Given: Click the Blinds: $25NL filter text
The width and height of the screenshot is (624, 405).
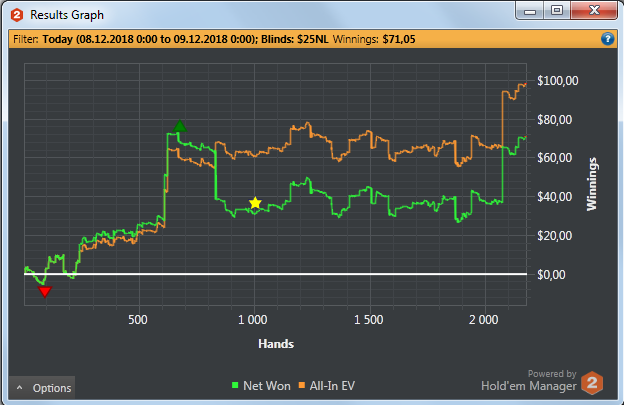Looking at the screenshot, I should [x=295, y=39].
